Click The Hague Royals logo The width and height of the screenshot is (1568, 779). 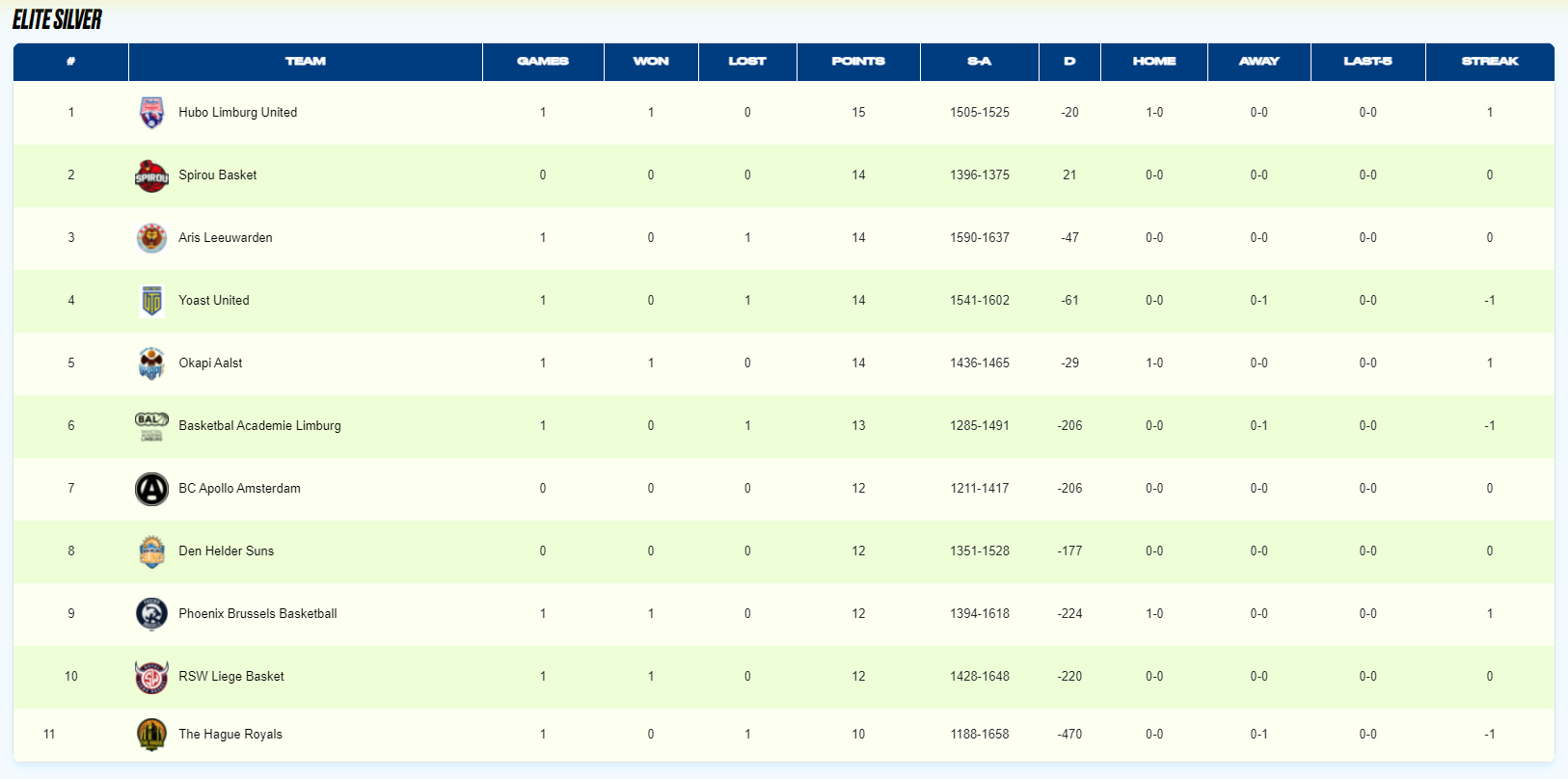point(151,735)
